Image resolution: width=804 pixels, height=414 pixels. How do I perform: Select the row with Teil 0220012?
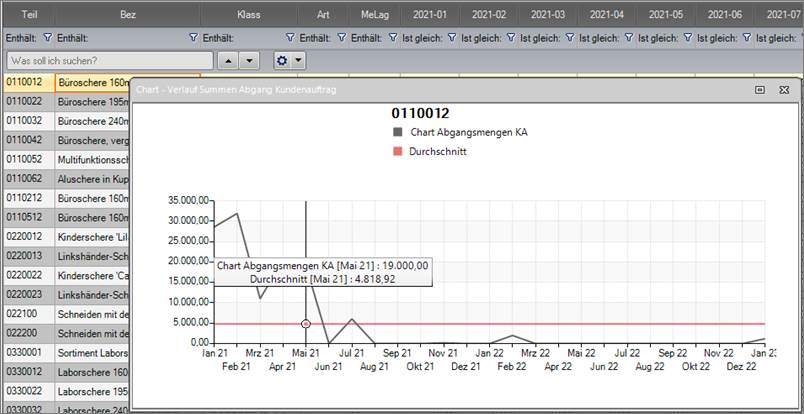point(24,237)
